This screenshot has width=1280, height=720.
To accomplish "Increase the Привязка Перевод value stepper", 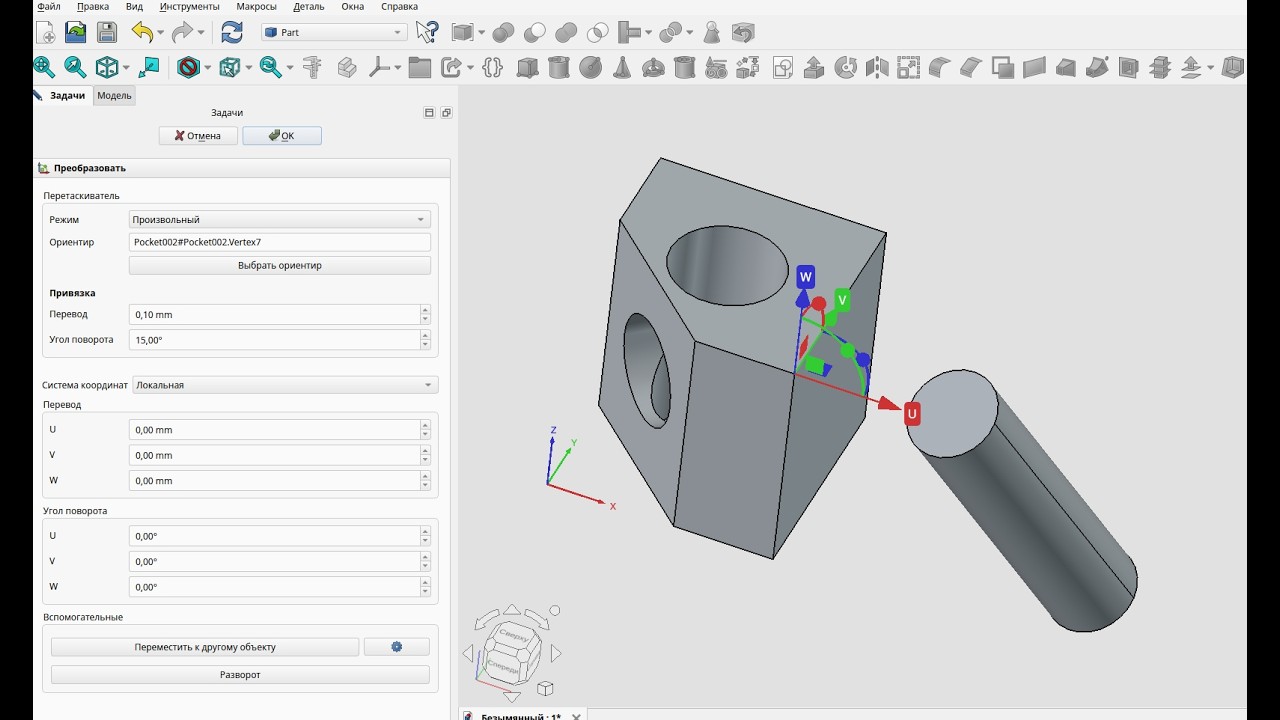I will pos(425,310).
